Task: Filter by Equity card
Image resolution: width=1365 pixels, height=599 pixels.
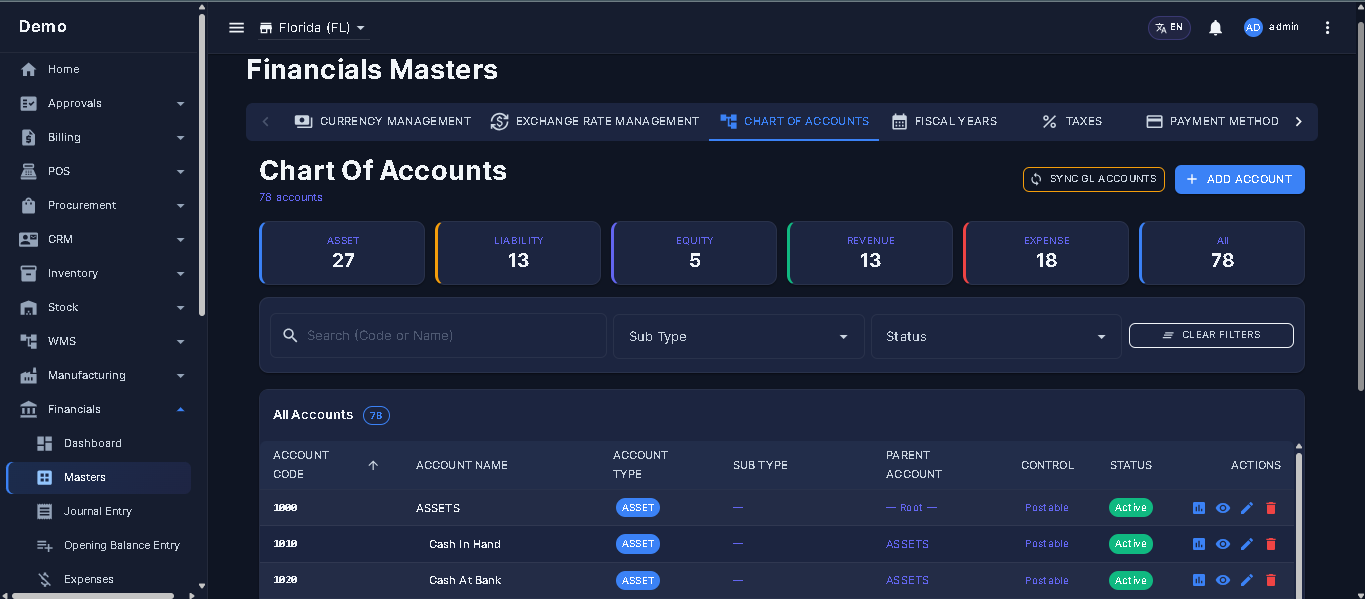Action: click(x=694, y=252)
